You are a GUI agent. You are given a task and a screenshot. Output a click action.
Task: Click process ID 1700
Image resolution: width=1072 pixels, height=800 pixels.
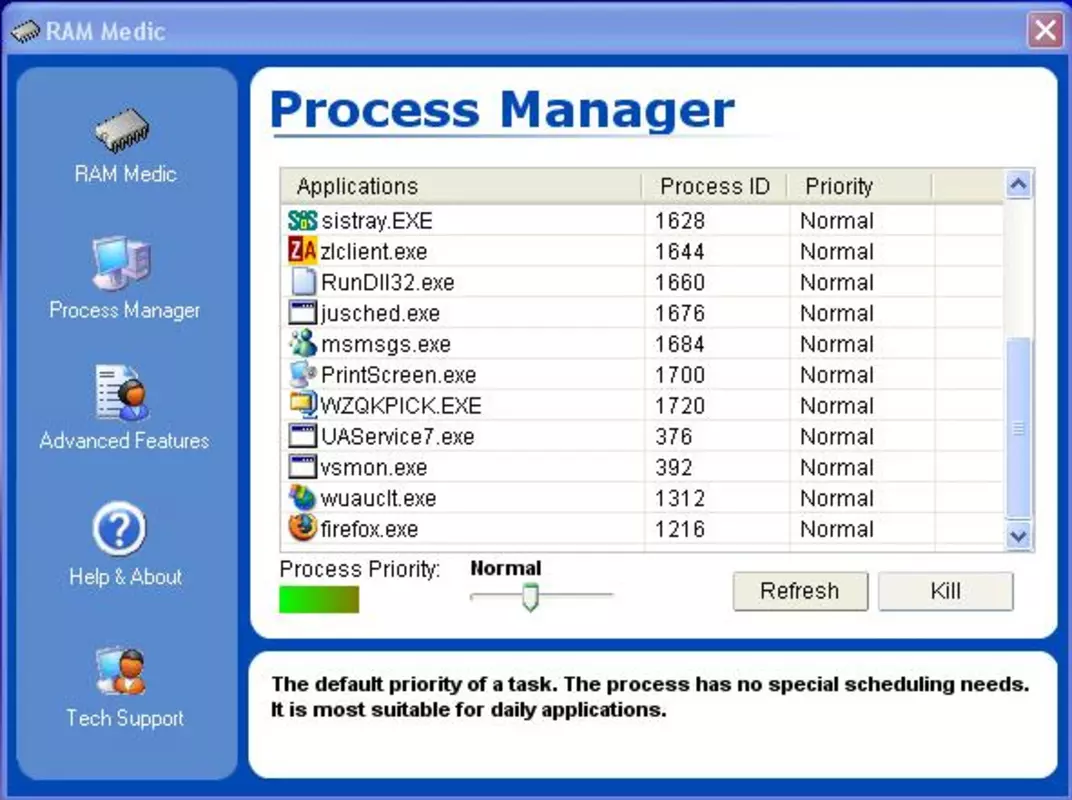[x=680, y=375]
